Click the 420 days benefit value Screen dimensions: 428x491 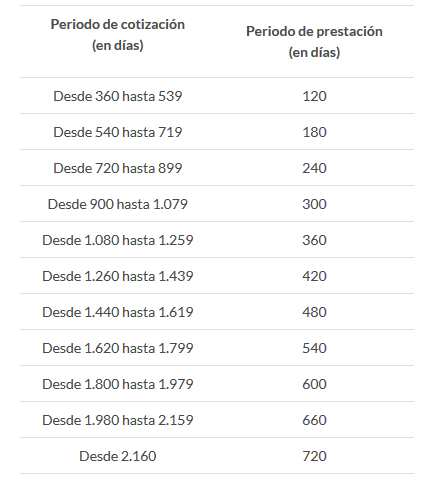(314, 276)
